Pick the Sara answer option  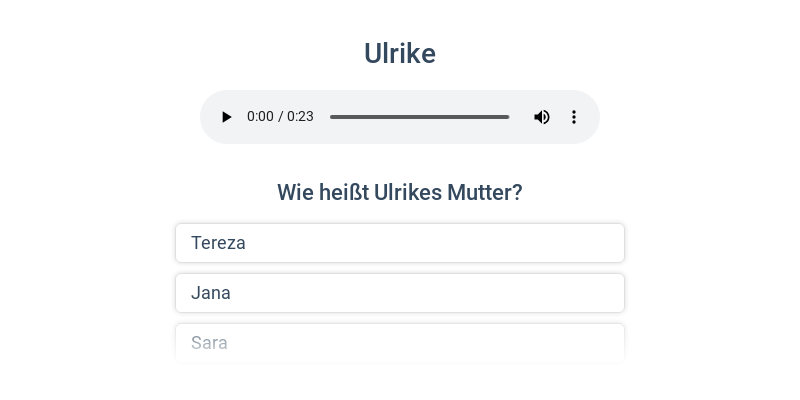point(400,343)
